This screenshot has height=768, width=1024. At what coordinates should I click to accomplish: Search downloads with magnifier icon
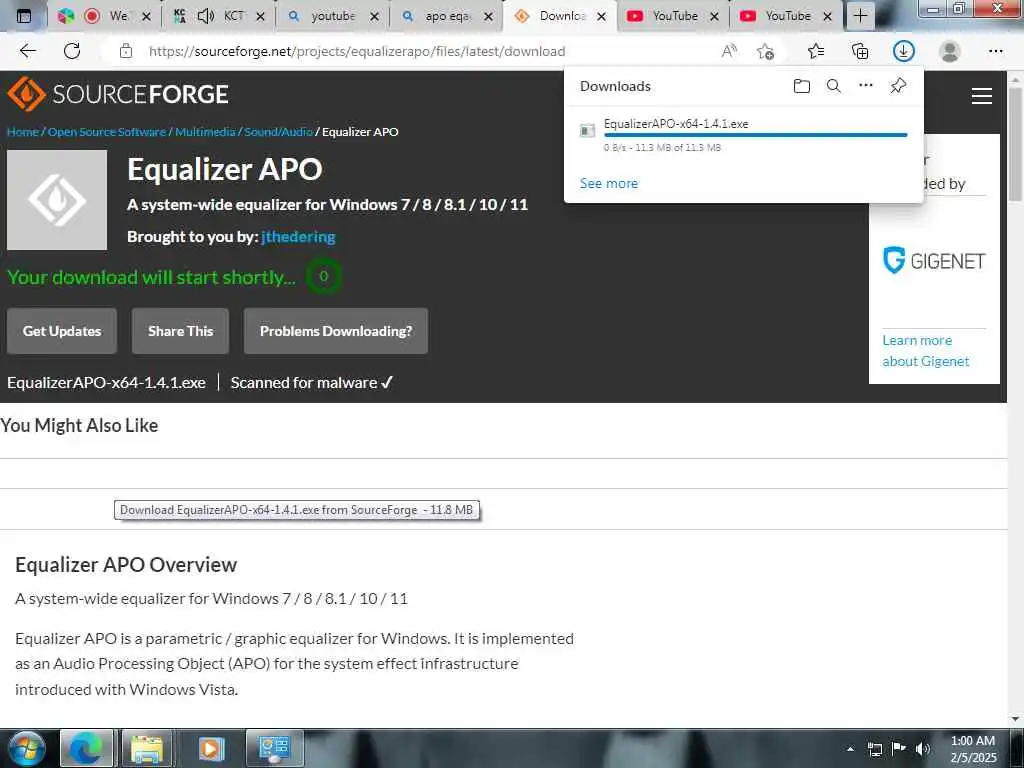tap(834, 86)
